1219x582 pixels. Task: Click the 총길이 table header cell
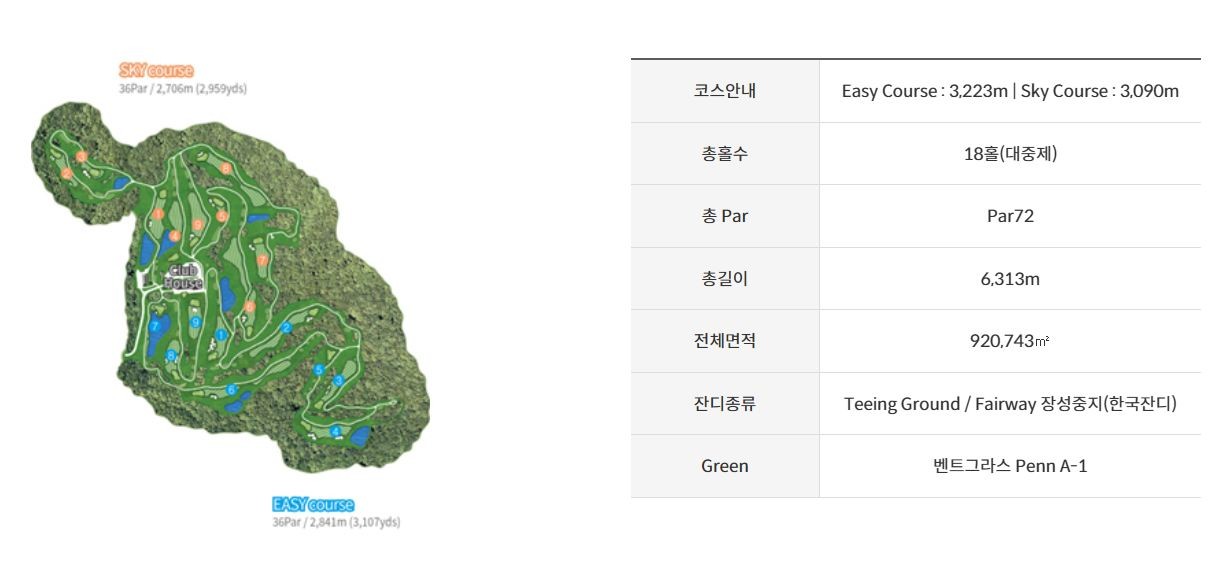coord(725,279)
